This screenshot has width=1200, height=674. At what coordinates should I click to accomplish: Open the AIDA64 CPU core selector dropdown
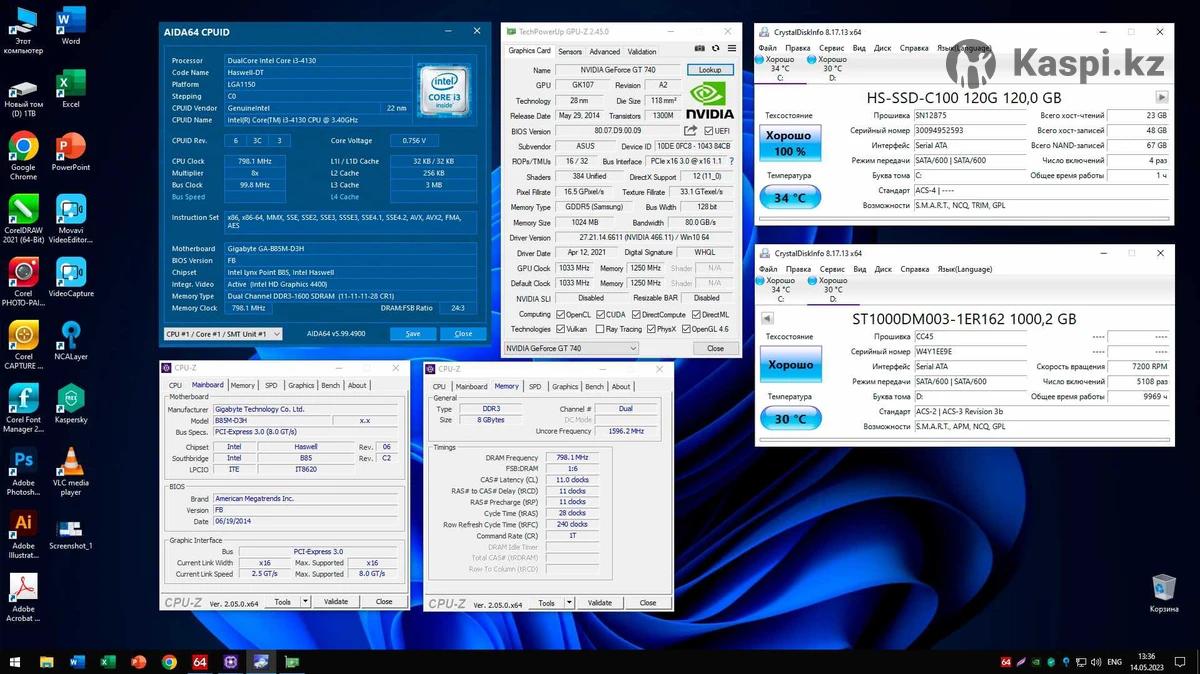pyautogui.click(x=223, y=334)
